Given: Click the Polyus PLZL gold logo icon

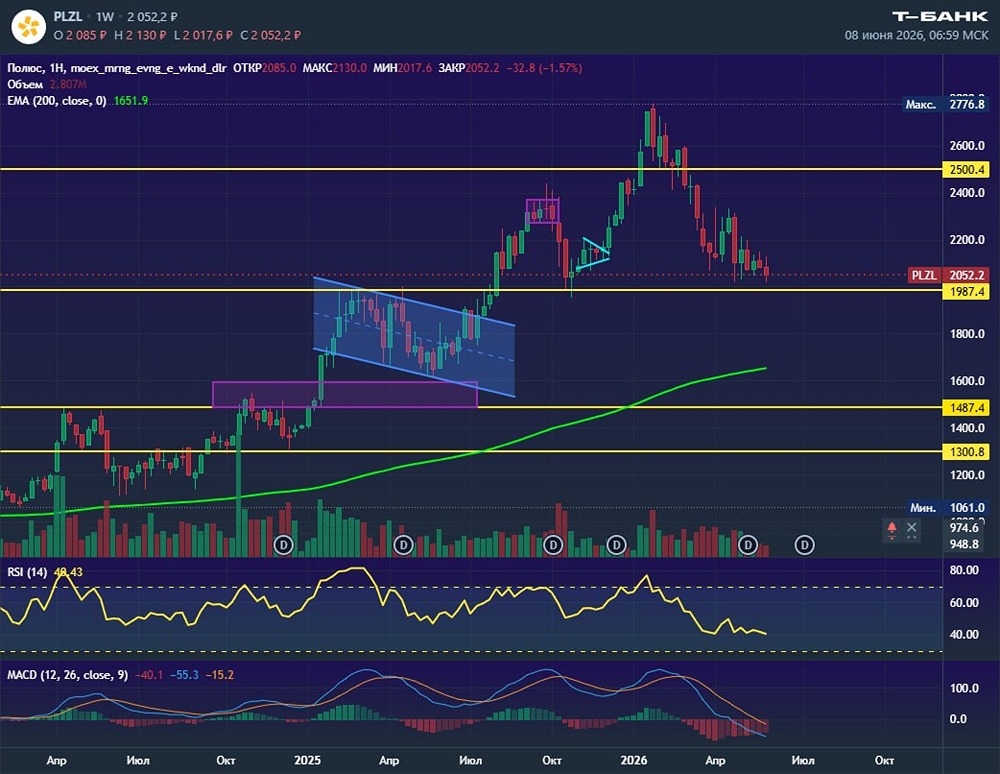Looking at the screenshot, I should [28, 27].
